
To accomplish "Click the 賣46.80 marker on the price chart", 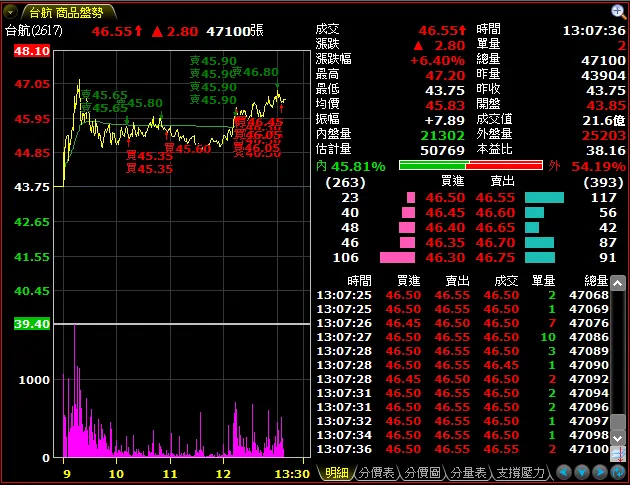I will [256, 72].
